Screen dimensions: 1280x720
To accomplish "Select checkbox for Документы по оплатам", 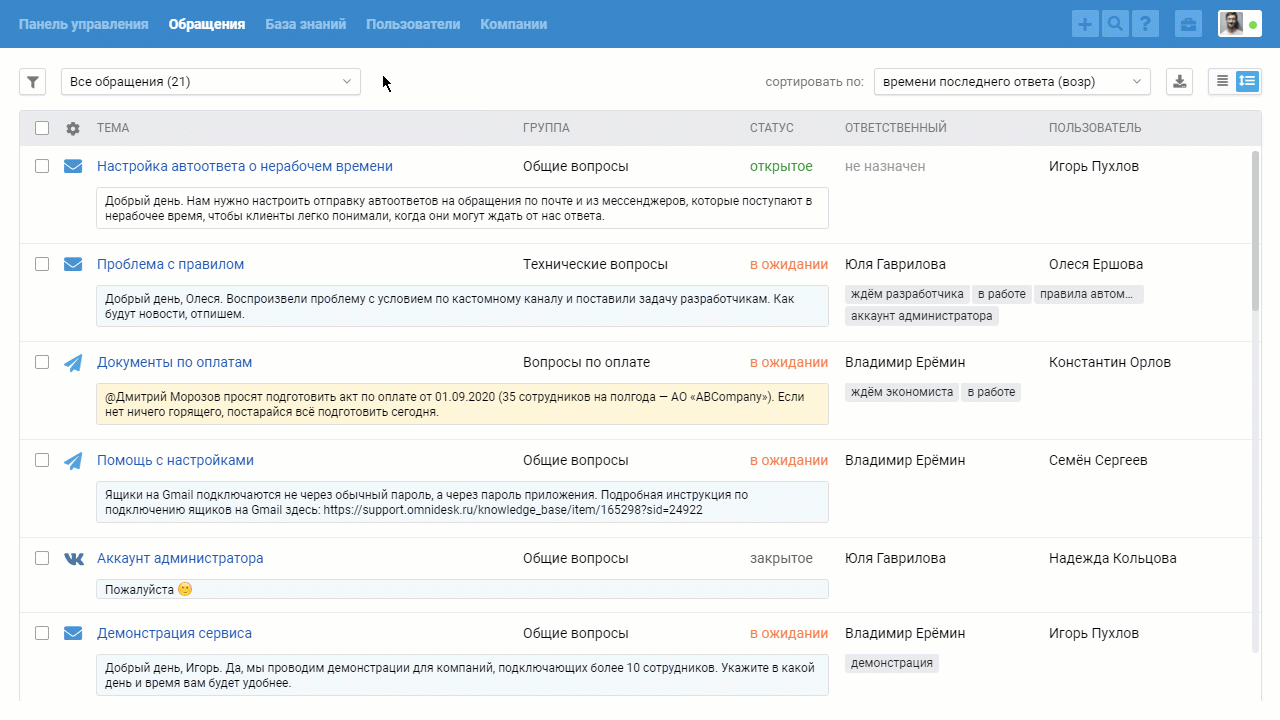I will coord(42,362).
